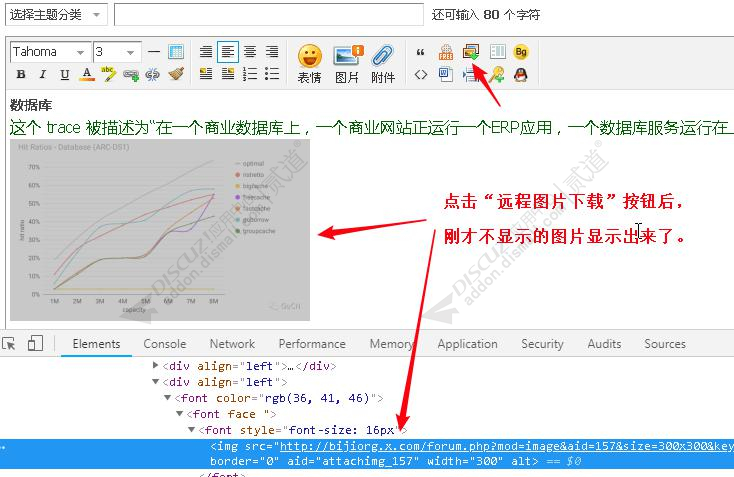This screenshot has width=734, height=477.
Task: Insert a table
Action: pyautogui.click(x=176, y=51)
